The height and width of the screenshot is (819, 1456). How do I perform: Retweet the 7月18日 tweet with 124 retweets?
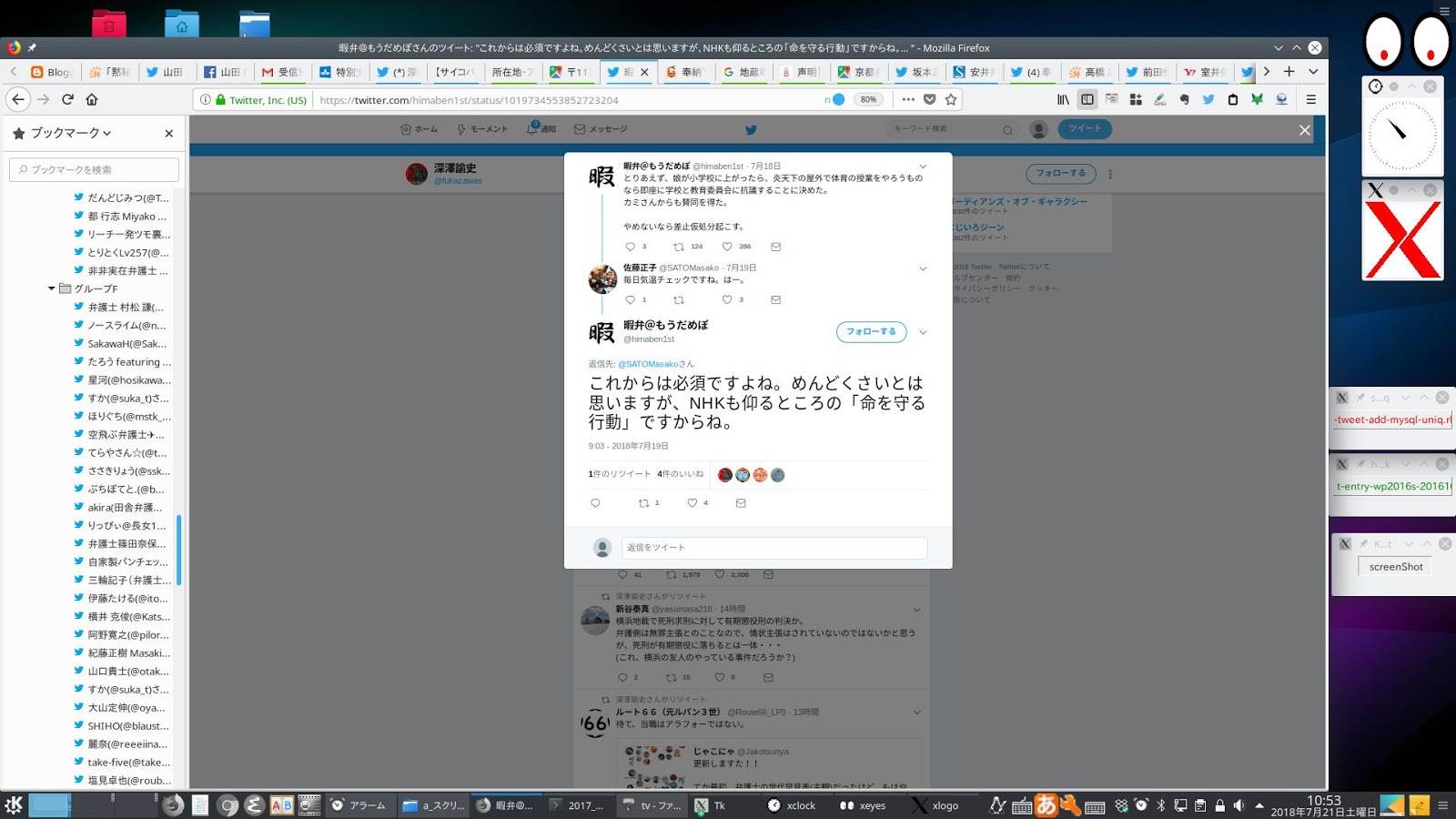click(x=678, y=247)
